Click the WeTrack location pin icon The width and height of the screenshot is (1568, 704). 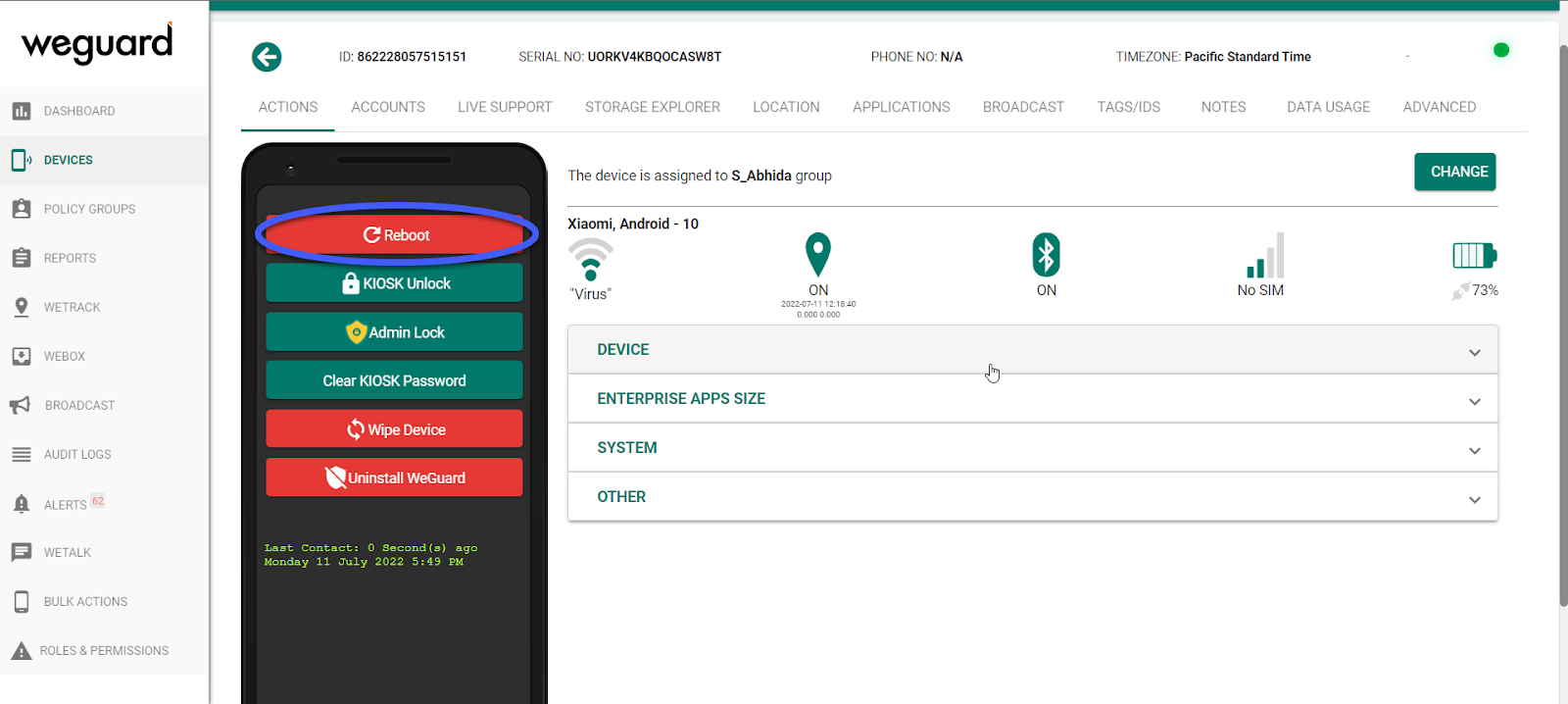click(21, 307)
